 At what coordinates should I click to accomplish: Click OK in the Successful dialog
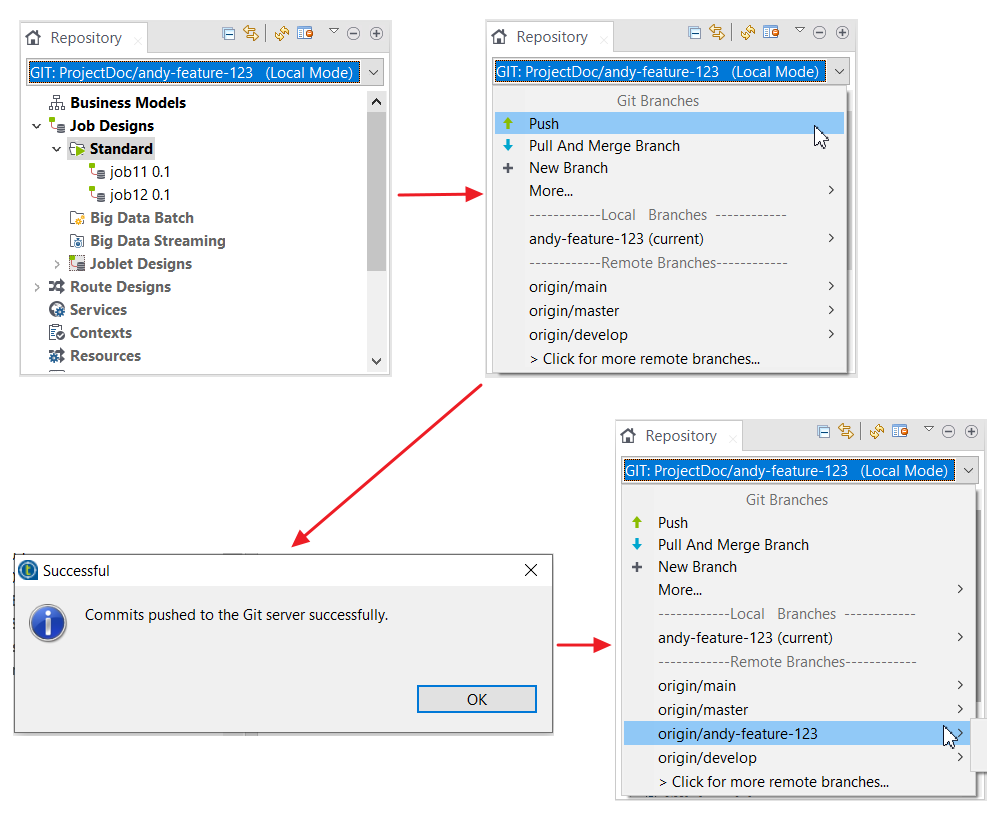[x=477, y=699]
